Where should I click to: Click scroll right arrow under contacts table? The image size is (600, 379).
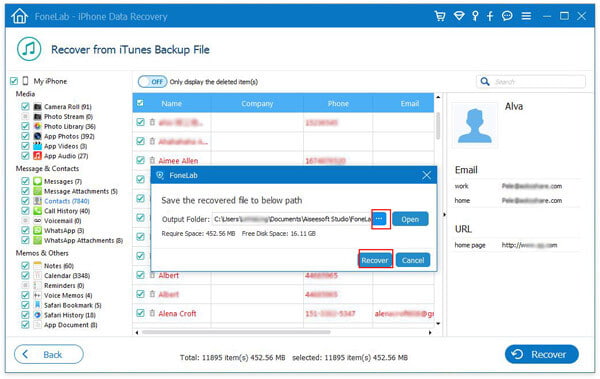coord(430,332)
